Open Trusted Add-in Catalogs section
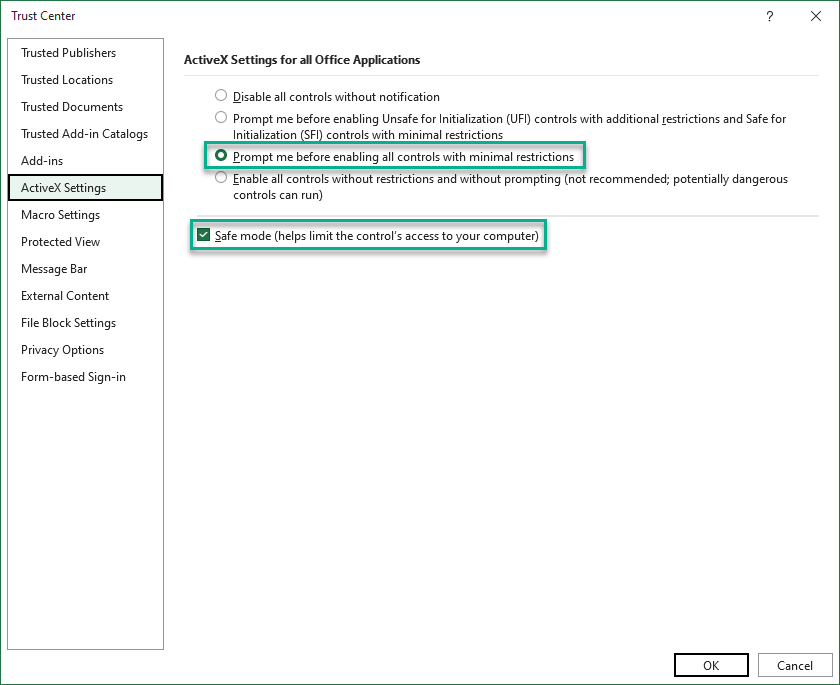 tap(84, 134)
